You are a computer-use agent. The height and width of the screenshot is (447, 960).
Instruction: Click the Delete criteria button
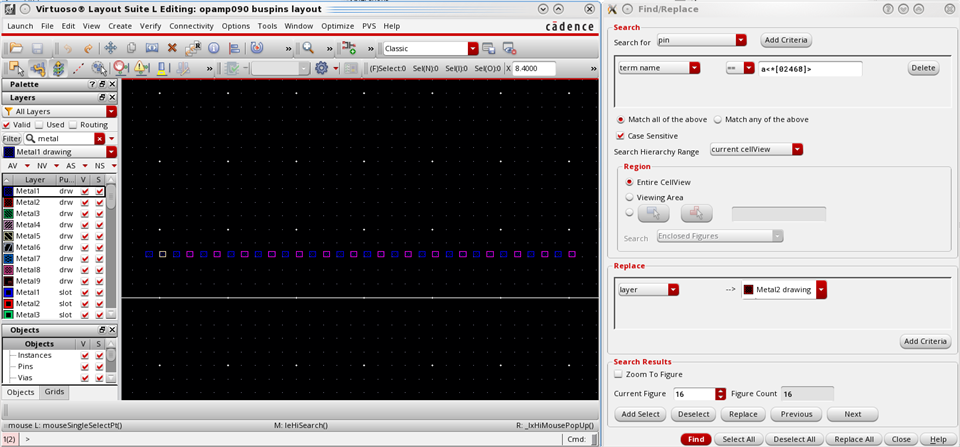click(923, 68)
